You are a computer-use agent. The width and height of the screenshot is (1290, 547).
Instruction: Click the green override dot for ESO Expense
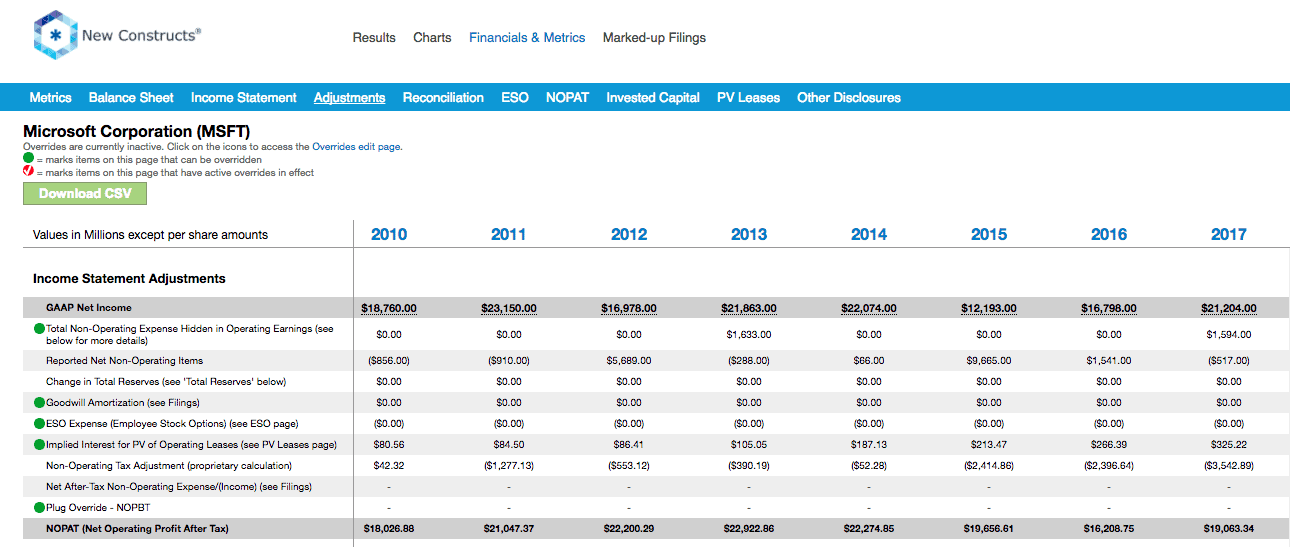click(40, 423)
